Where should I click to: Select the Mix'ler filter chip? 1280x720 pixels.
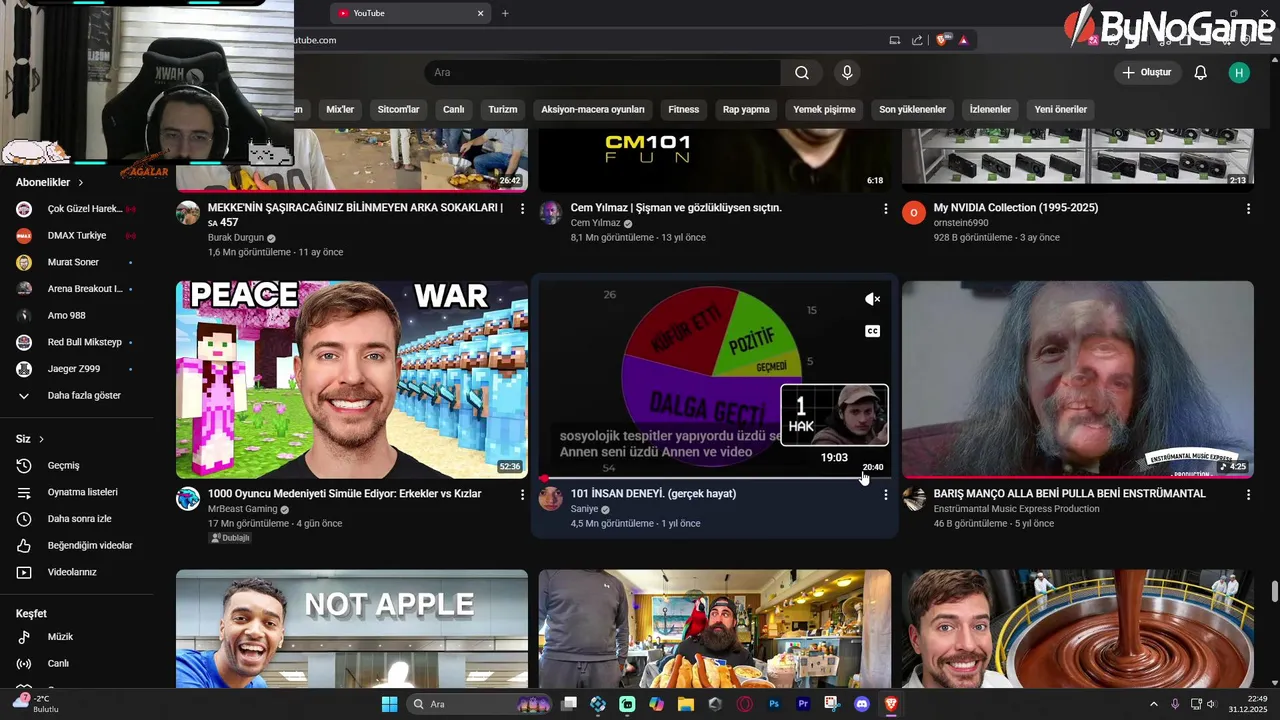coord(340,109)
